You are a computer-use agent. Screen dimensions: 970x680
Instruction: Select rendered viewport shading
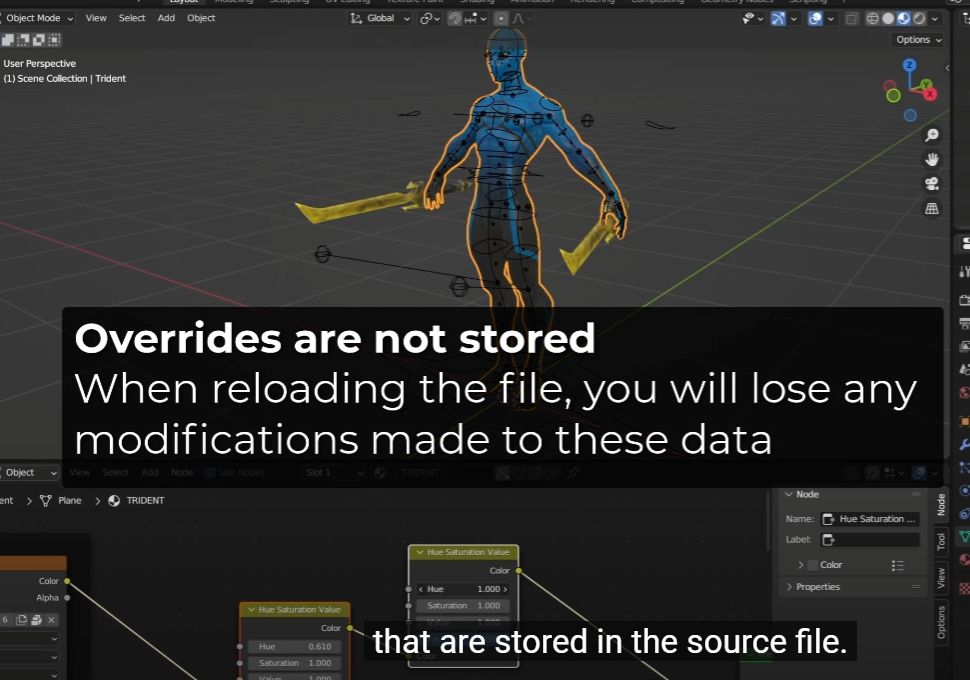(919, 19)
